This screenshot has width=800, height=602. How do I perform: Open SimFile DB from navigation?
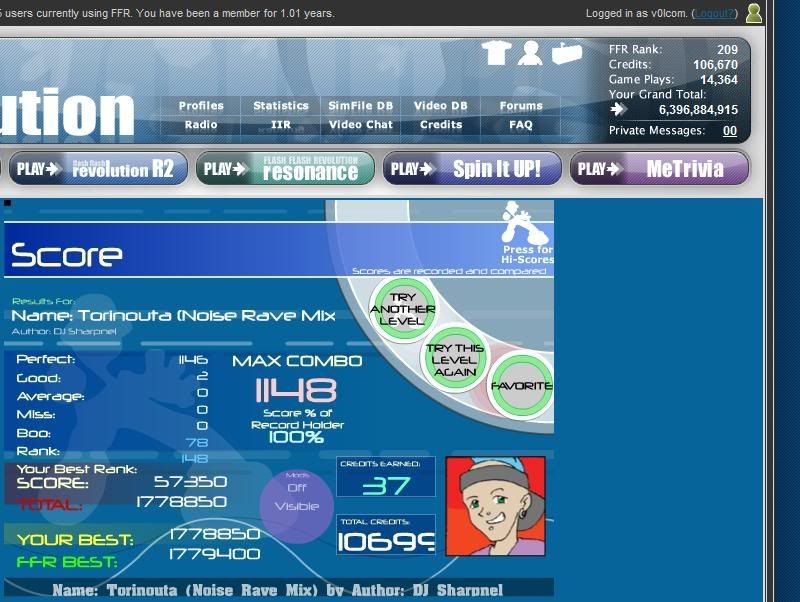(x=360, y=106)
